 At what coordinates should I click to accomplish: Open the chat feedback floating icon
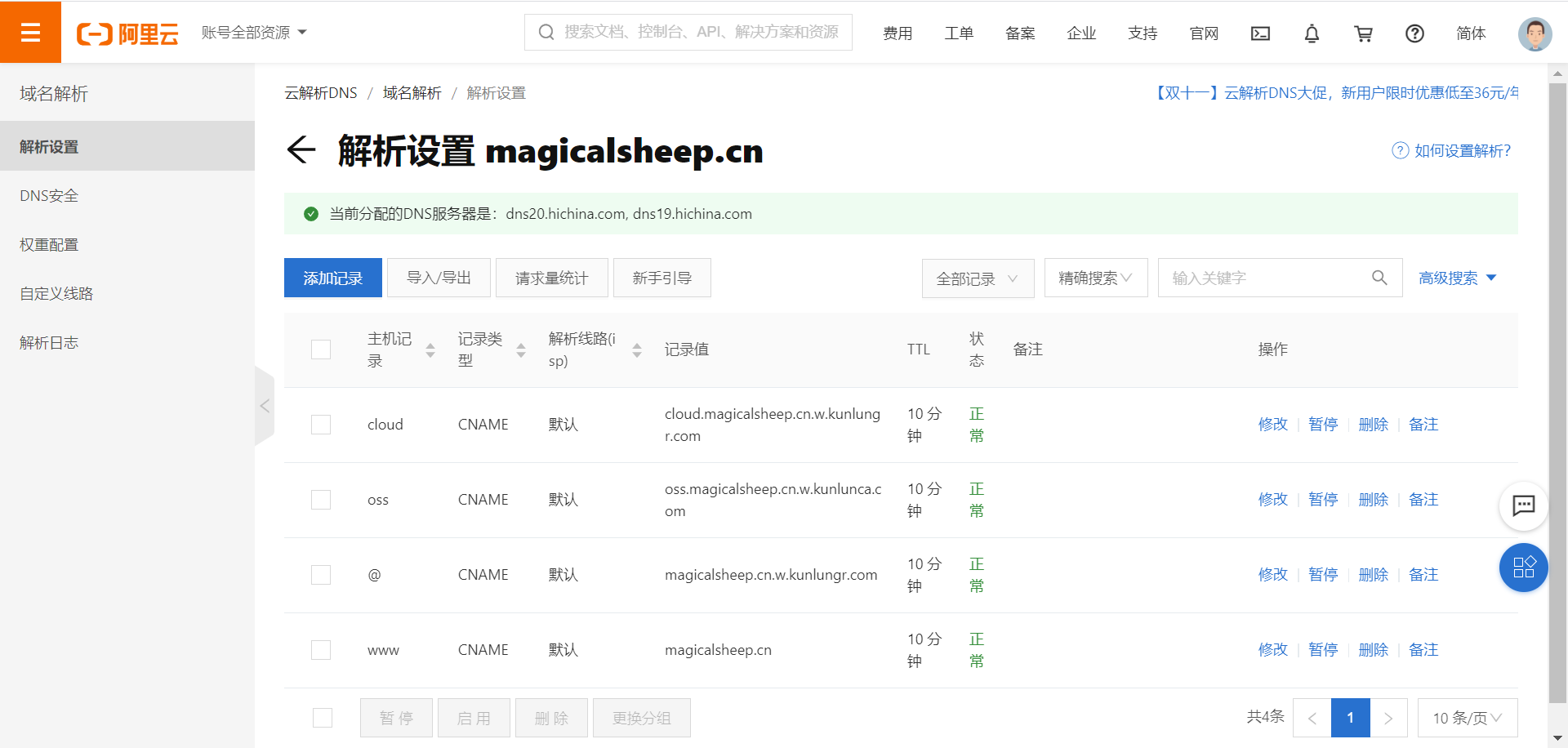[x=1523, y=505]
